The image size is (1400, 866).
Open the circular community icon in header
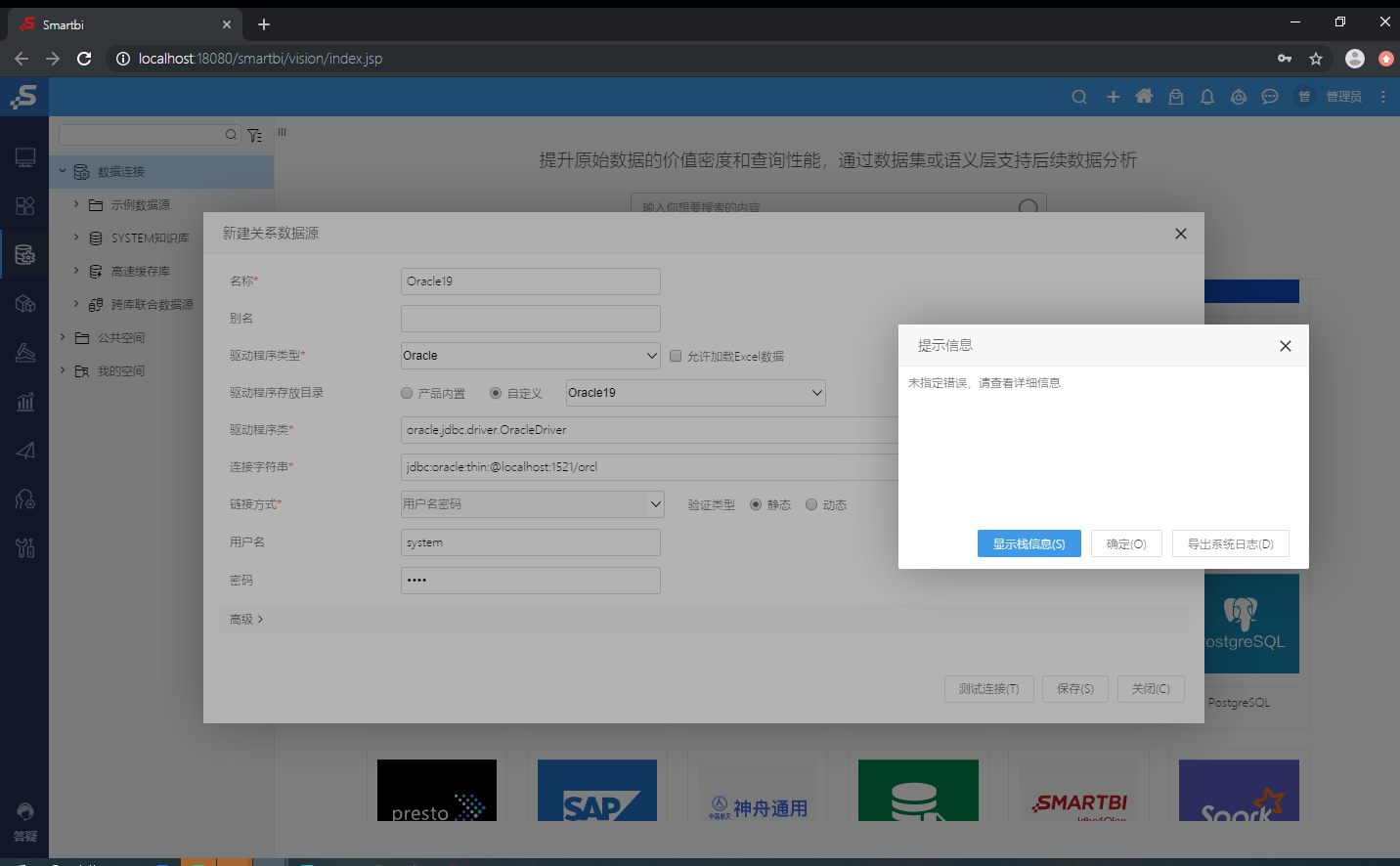click(x=1239, y=97)
